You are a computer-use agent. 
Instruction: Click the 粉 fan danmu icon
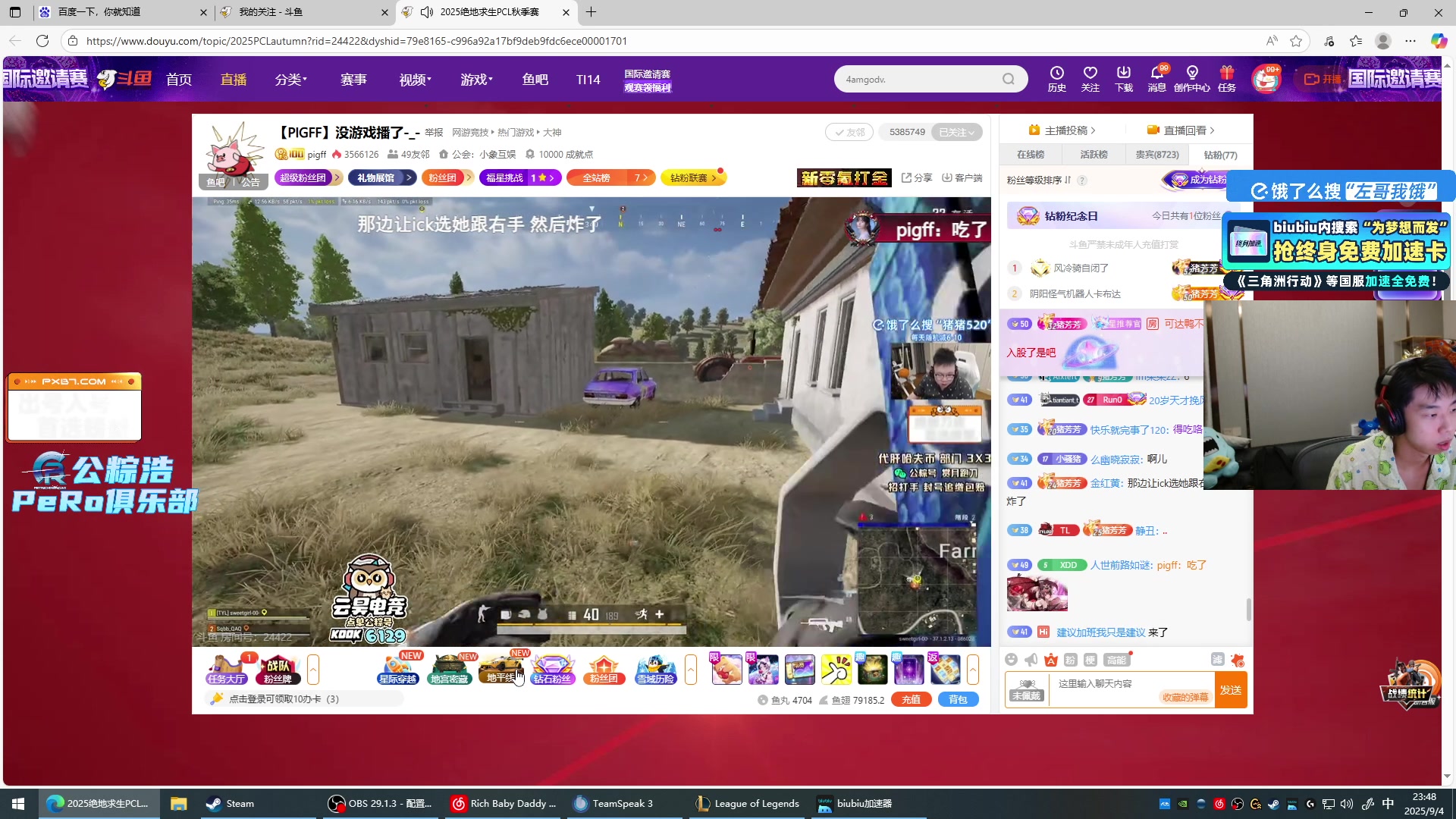coord(1070,660)
